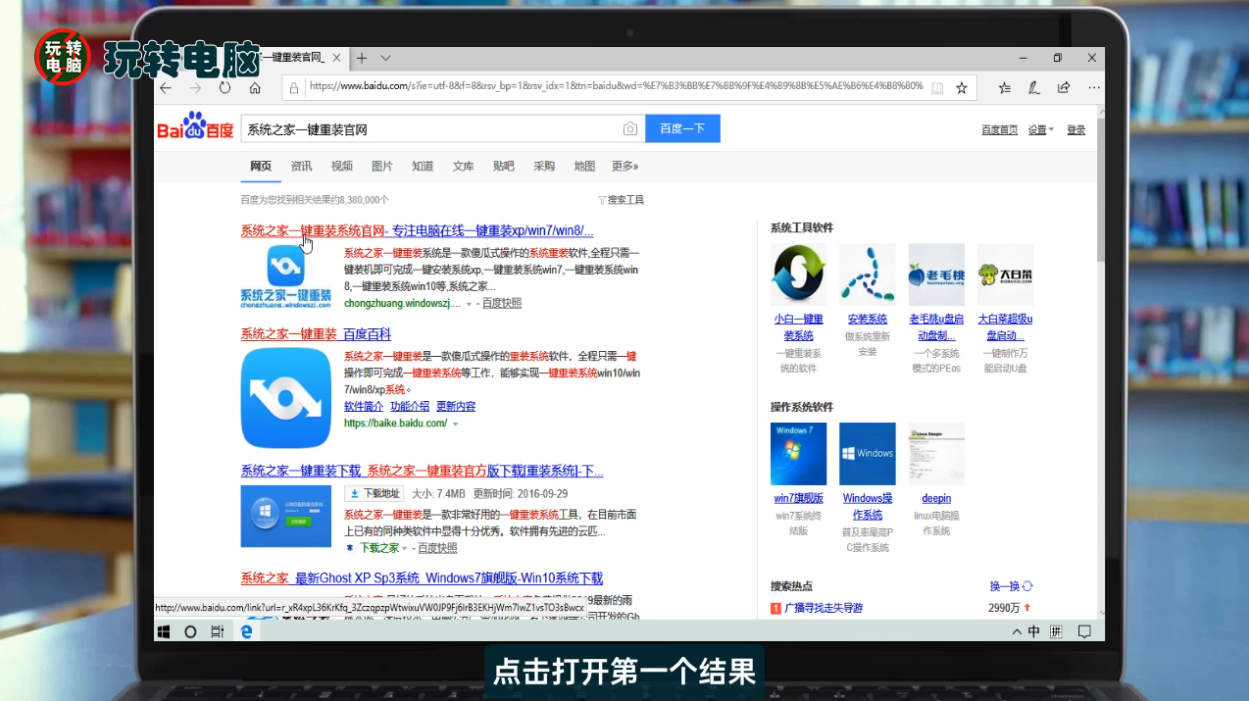
Task: Click the 广播寻找走失导游 hot search
Action: pos(824,608)
